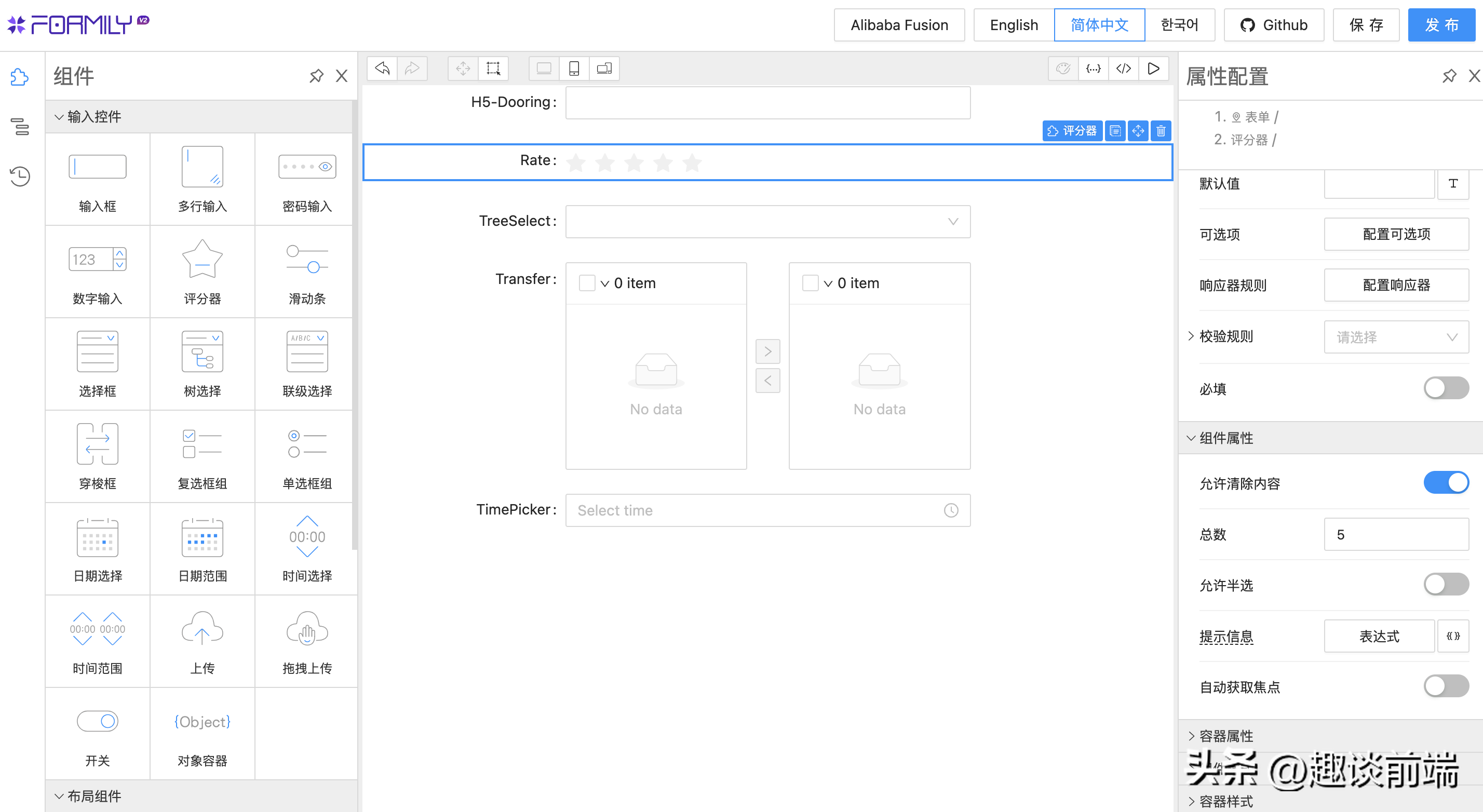Viewport: 1483px width, 812px height.
Task: Click the 保存 save button
Action: pos(1366,25)
